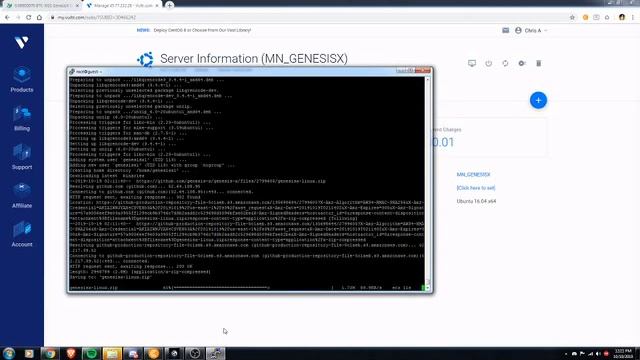This screenshot has height=360, width=640.
Task: Open Billing in the Vultr sidebar
Action: (x=22, y=119)
